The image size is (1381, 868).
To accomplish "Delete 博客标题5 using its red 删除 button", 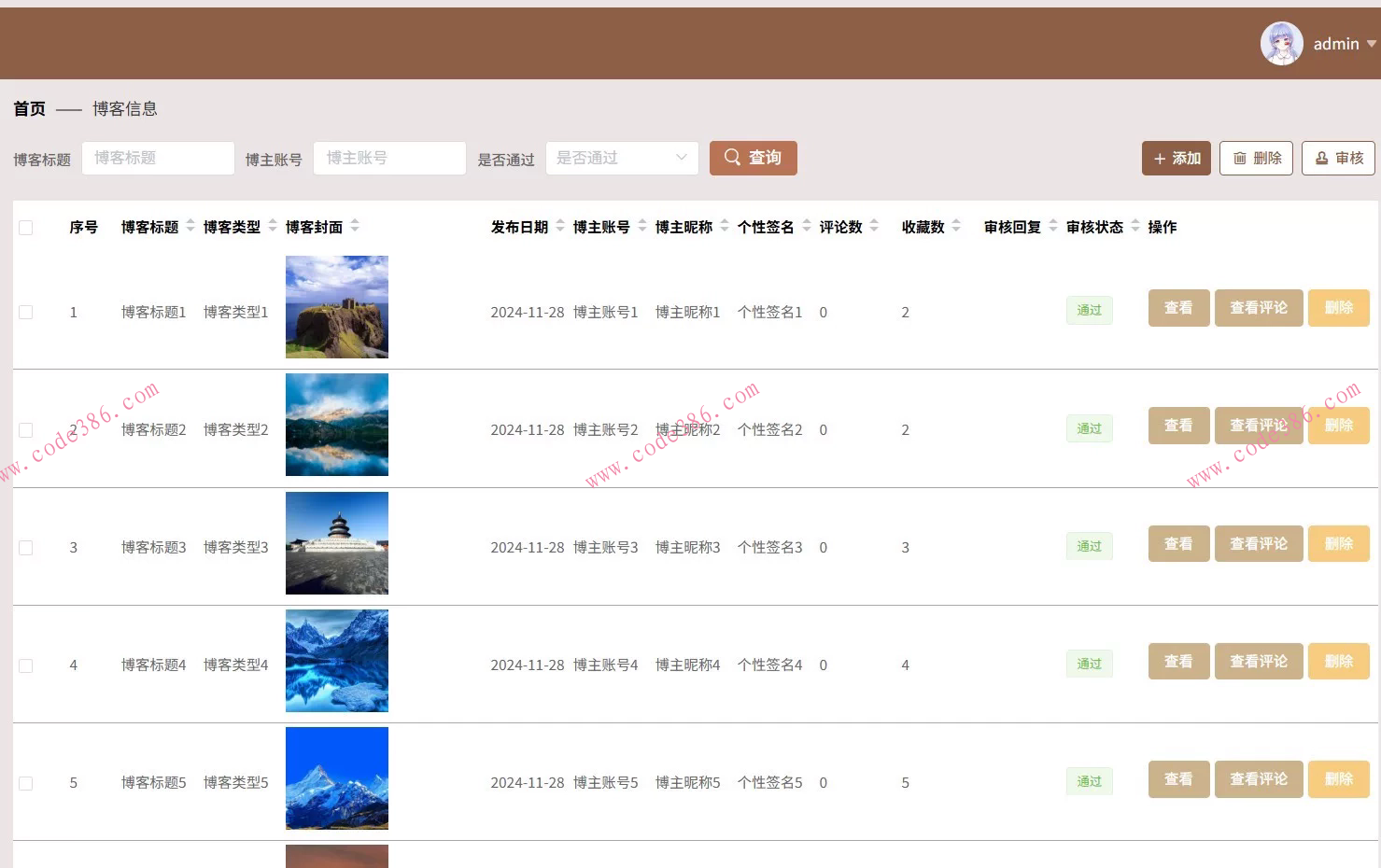I will (x=1338, y=778).
